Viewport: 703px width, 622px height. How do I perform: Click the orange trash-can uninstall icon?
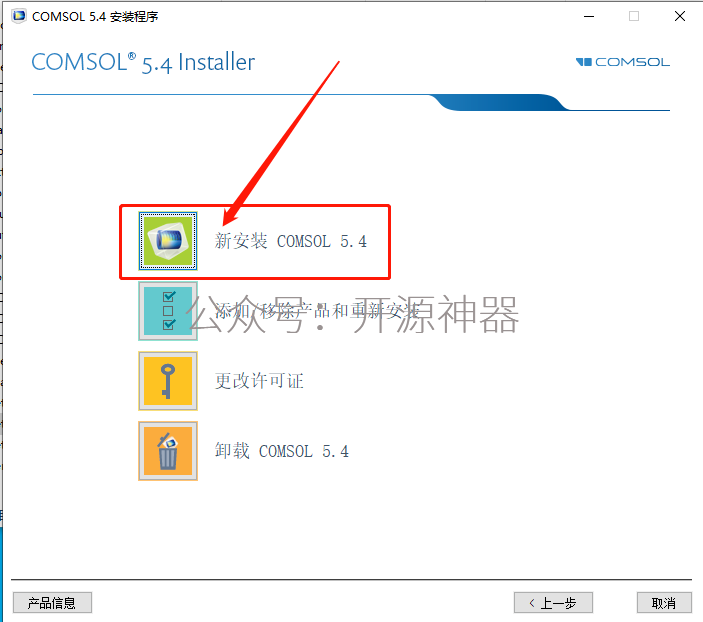(x=168, y=451)
